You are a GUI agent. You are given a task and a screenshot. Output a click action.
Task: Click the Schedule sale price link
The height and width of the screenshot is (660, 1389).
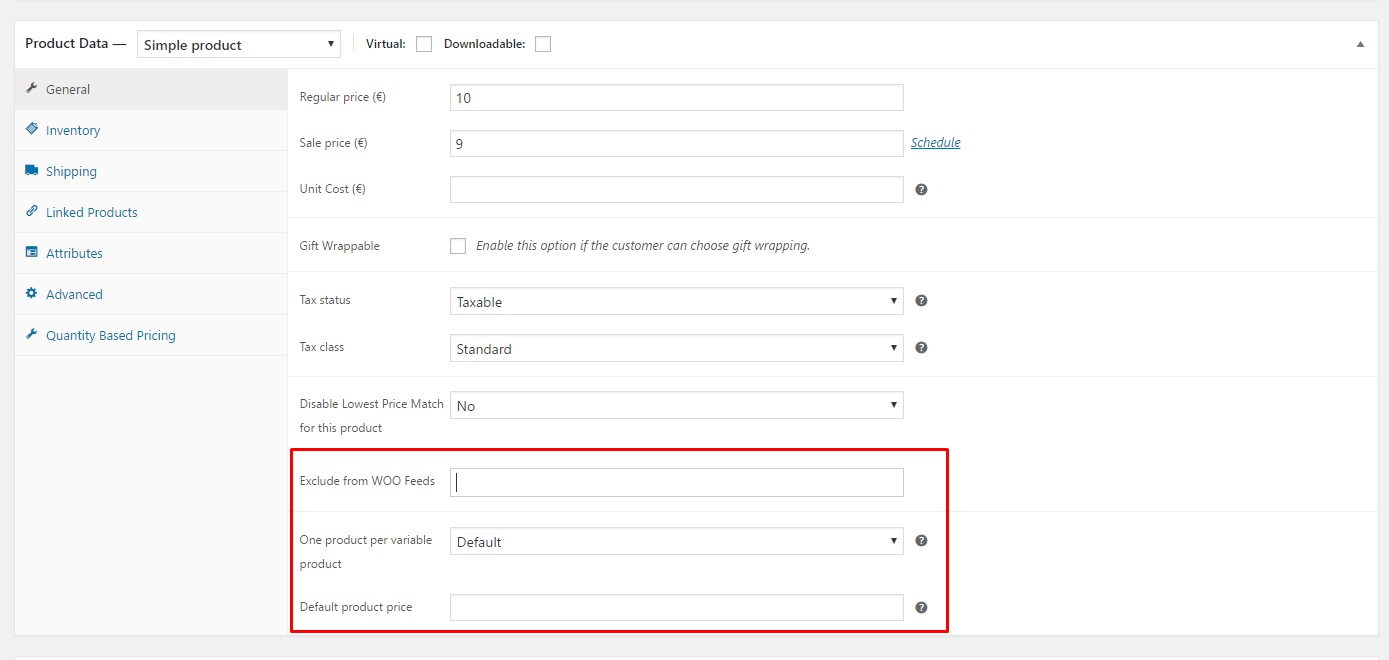pos(935,142)
